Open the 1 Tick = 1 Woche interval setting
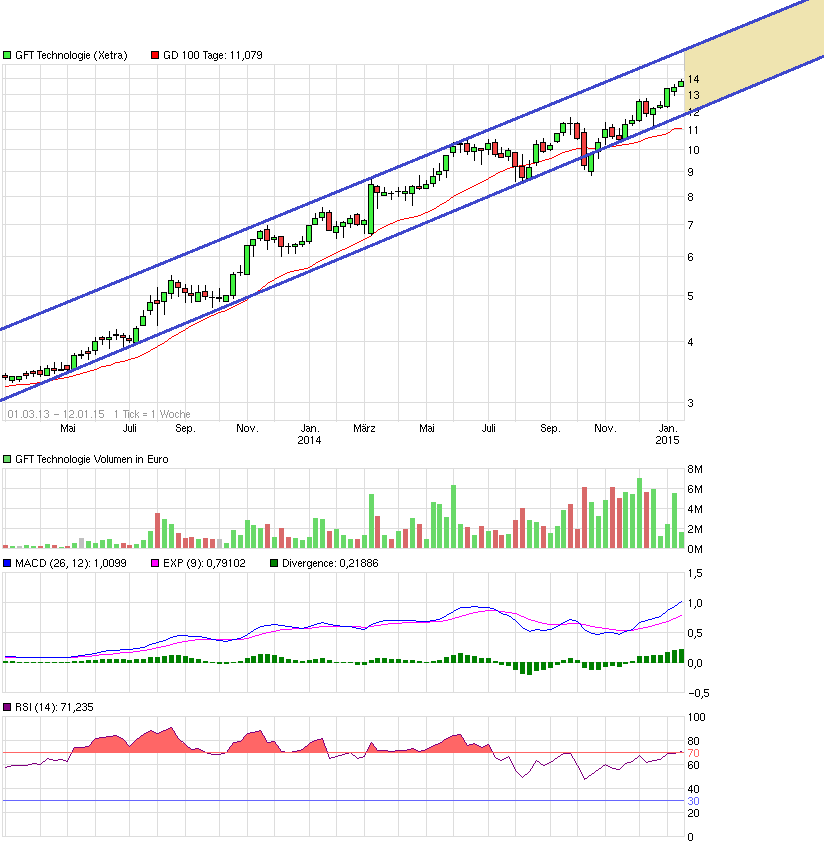 point(152,413)
